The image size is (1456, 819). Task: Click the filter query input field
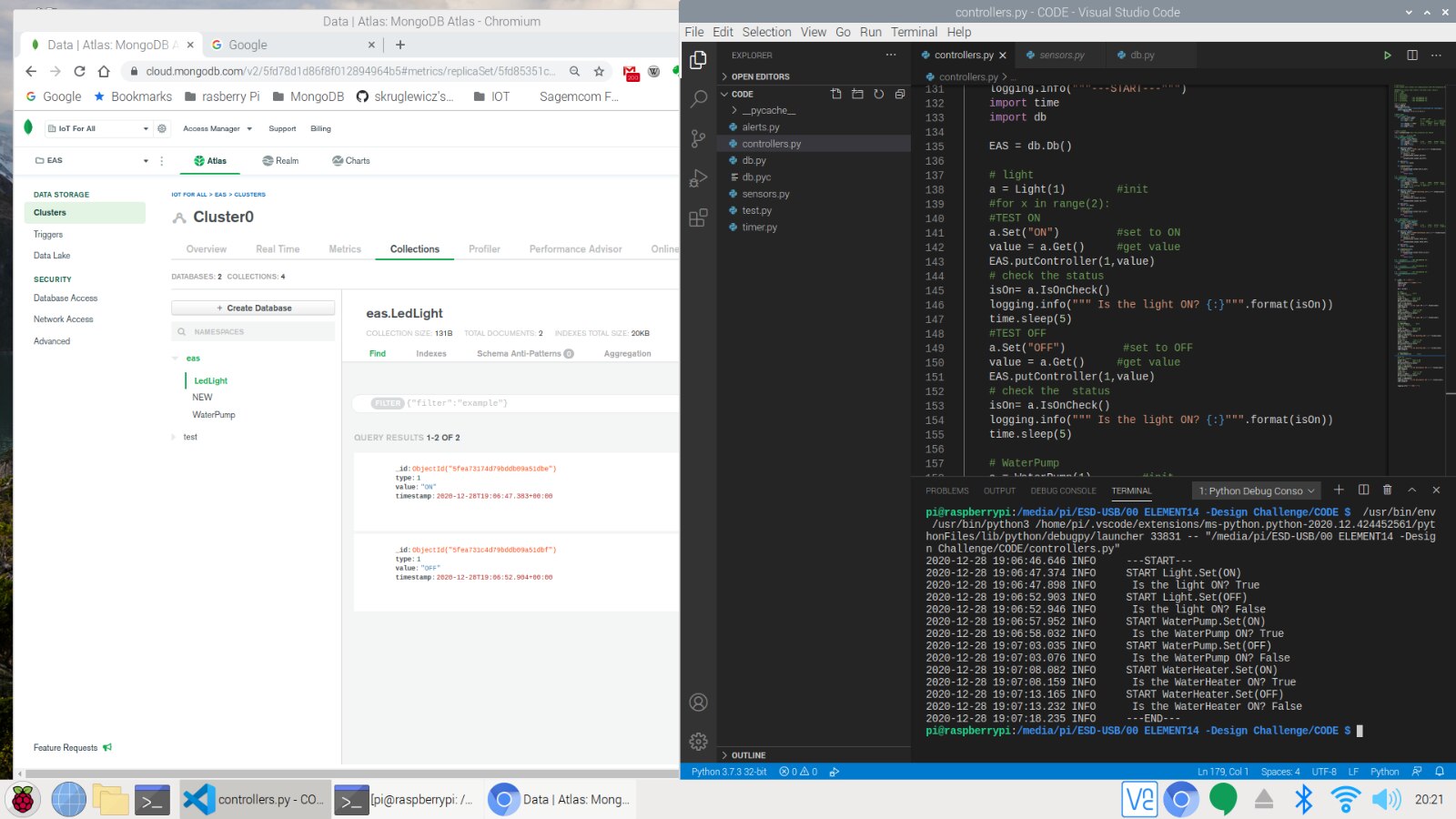click(x=546, y=403)
